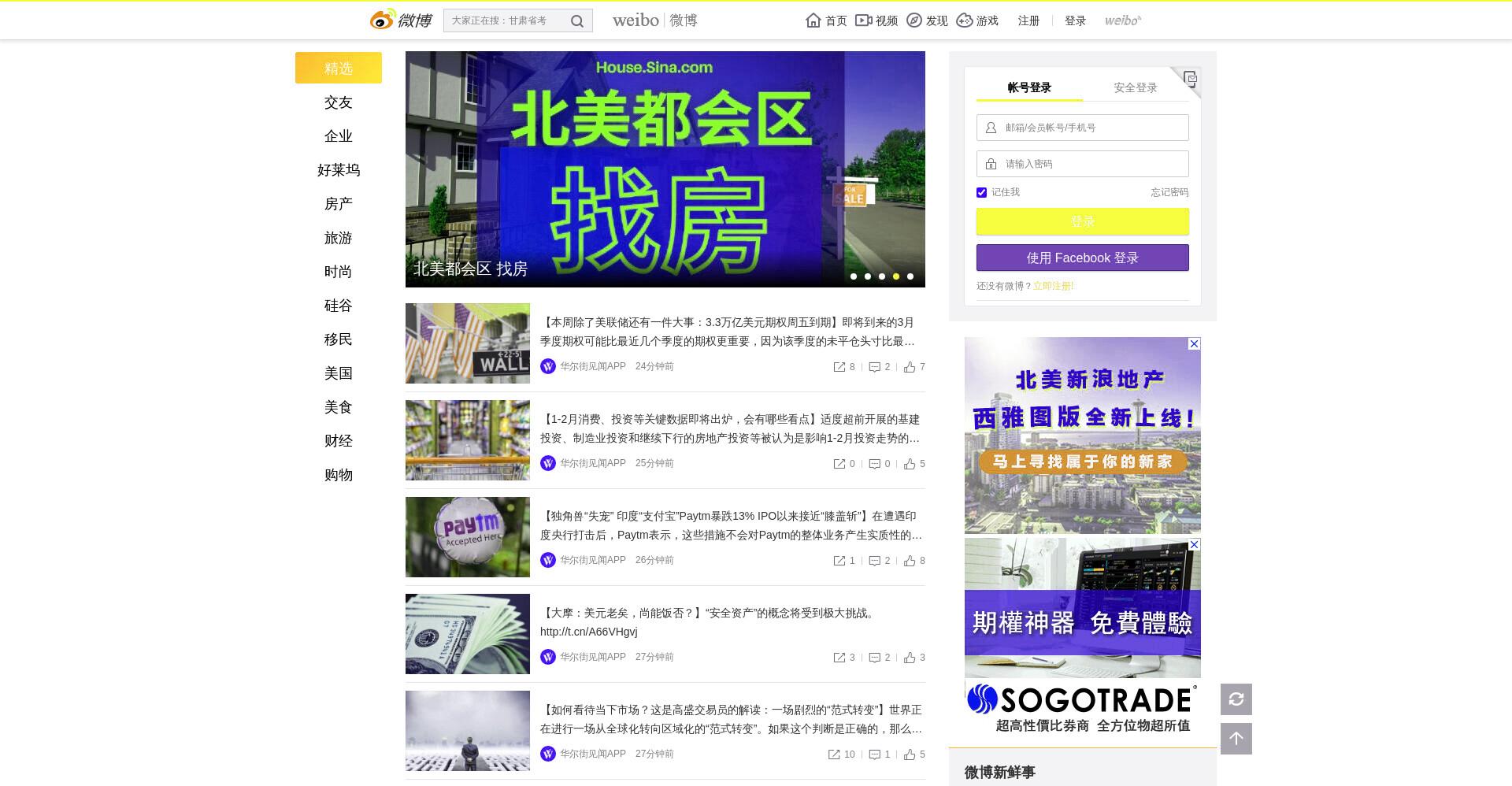
Task: Click the yellow 登录 button
Action: click(x=1083, y=221)
